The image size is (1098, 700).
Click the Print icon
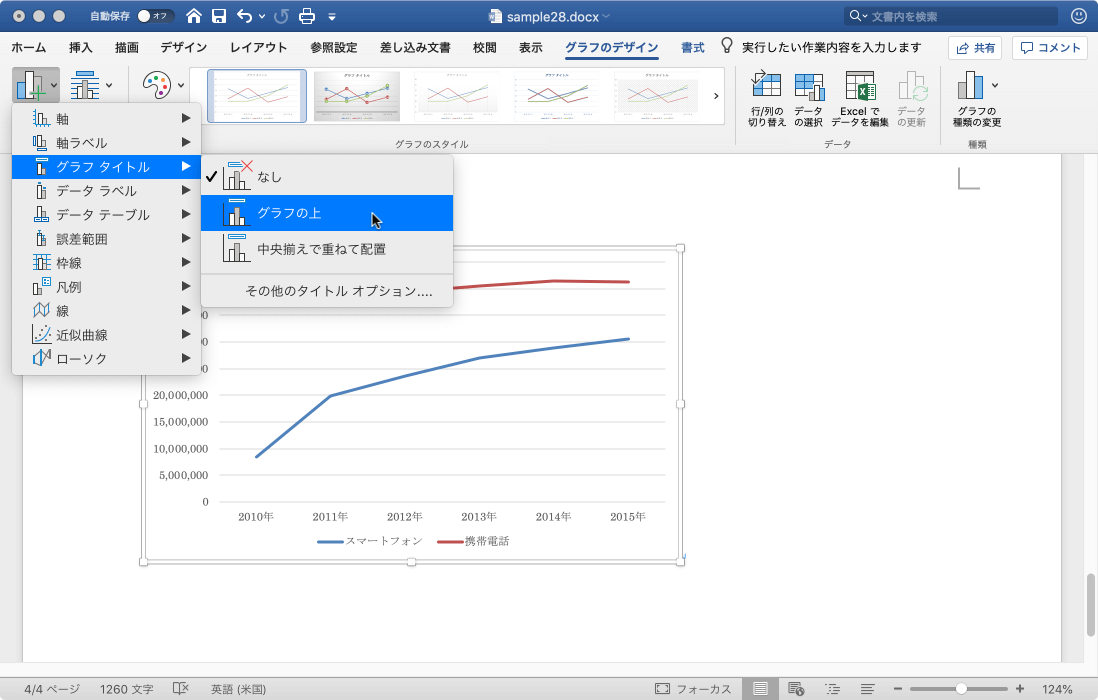(307, 16)
